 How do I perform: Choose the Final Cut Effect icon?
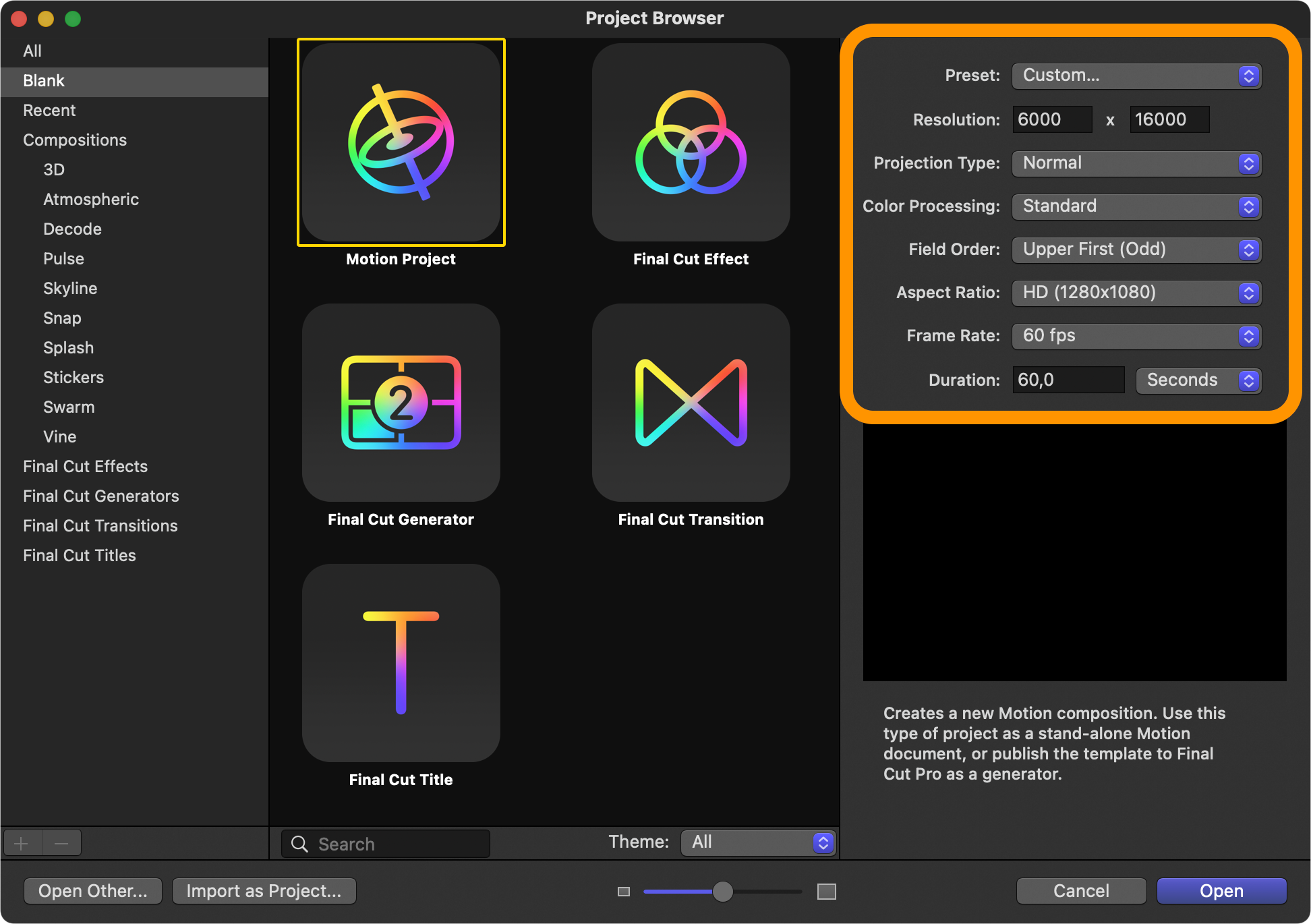691,142
